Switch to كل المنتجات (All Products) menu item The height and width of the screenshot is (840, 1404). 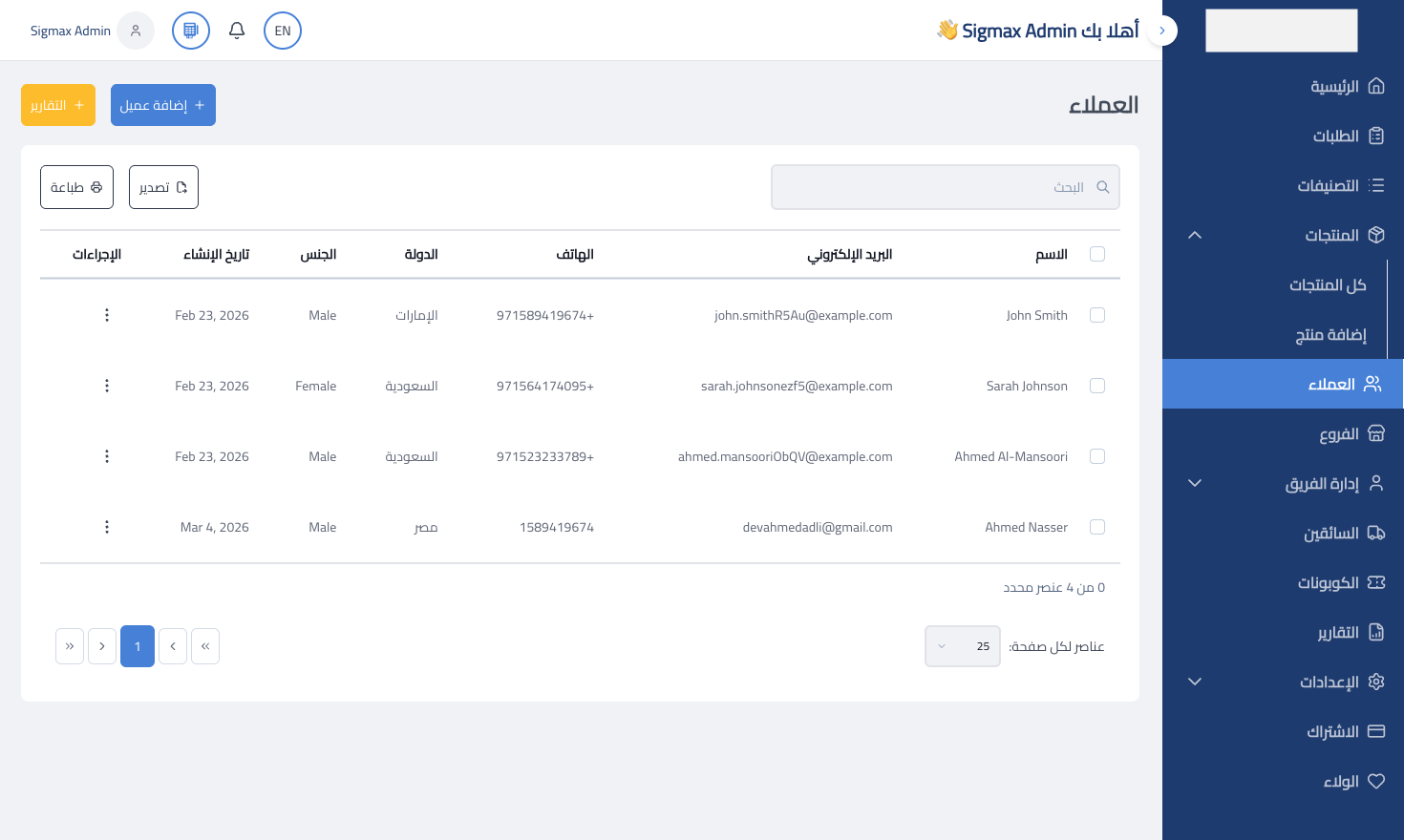point(1327,284)
